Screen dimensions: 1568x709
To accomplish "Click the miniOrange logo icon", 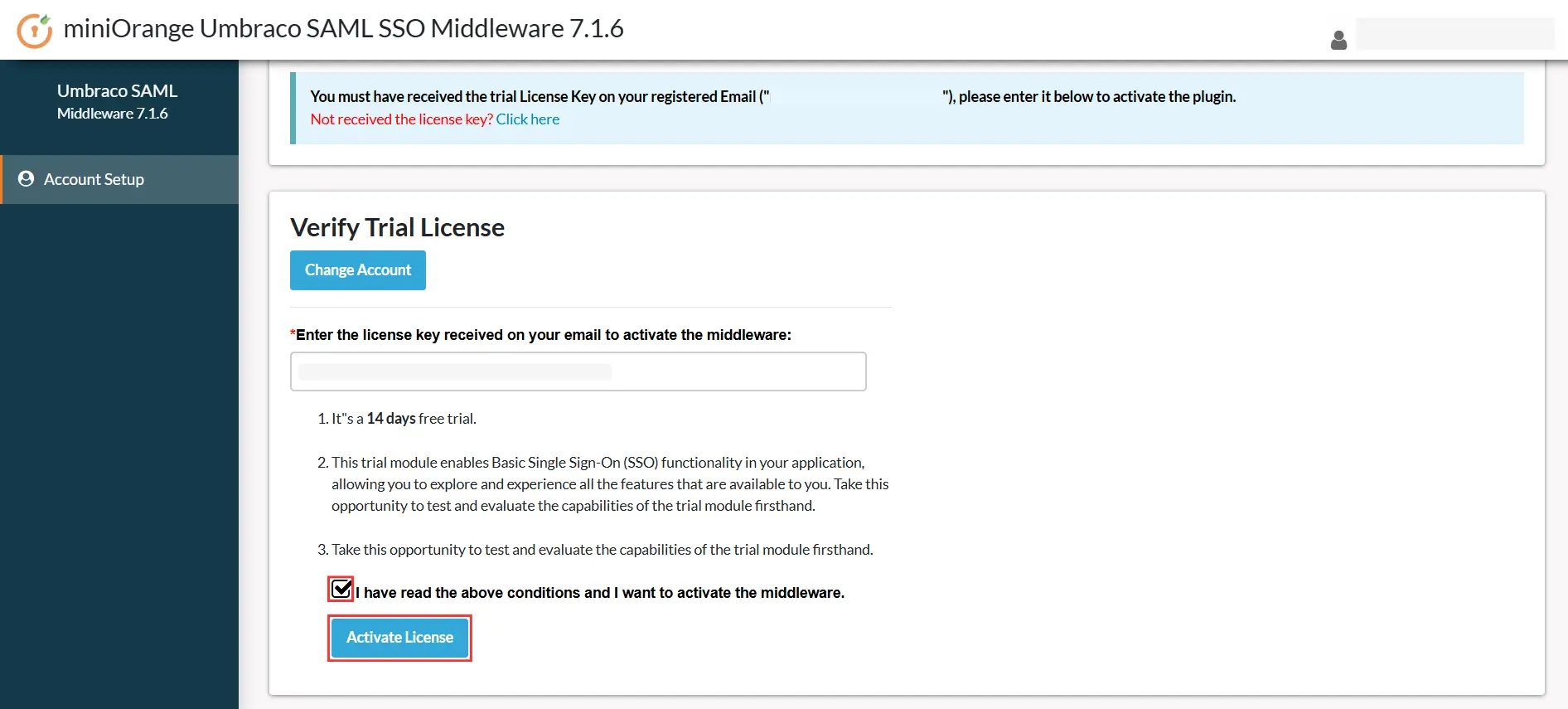I will pyautogui.click(x=35, y=31).
